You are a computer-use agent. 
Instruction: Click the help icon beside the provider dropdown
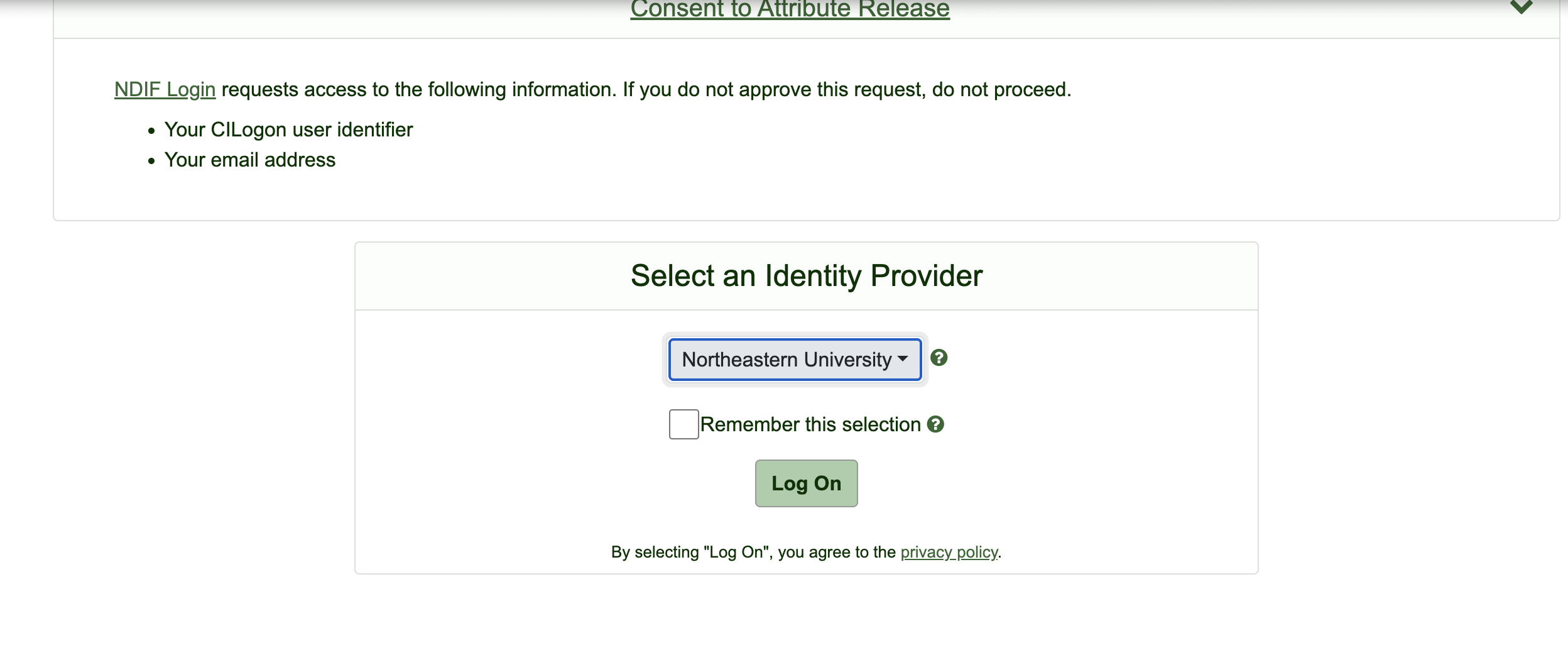pos(939,358)
